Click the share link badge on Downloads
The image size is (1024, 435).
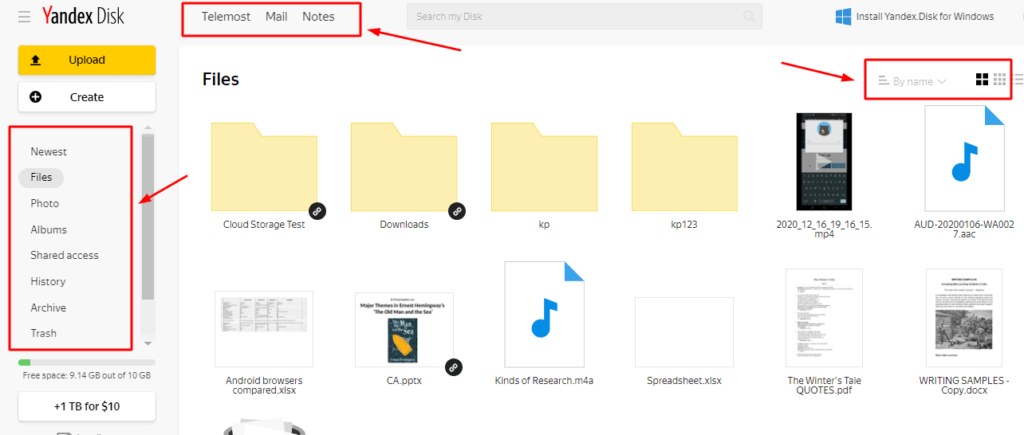[x=457, y=211]
